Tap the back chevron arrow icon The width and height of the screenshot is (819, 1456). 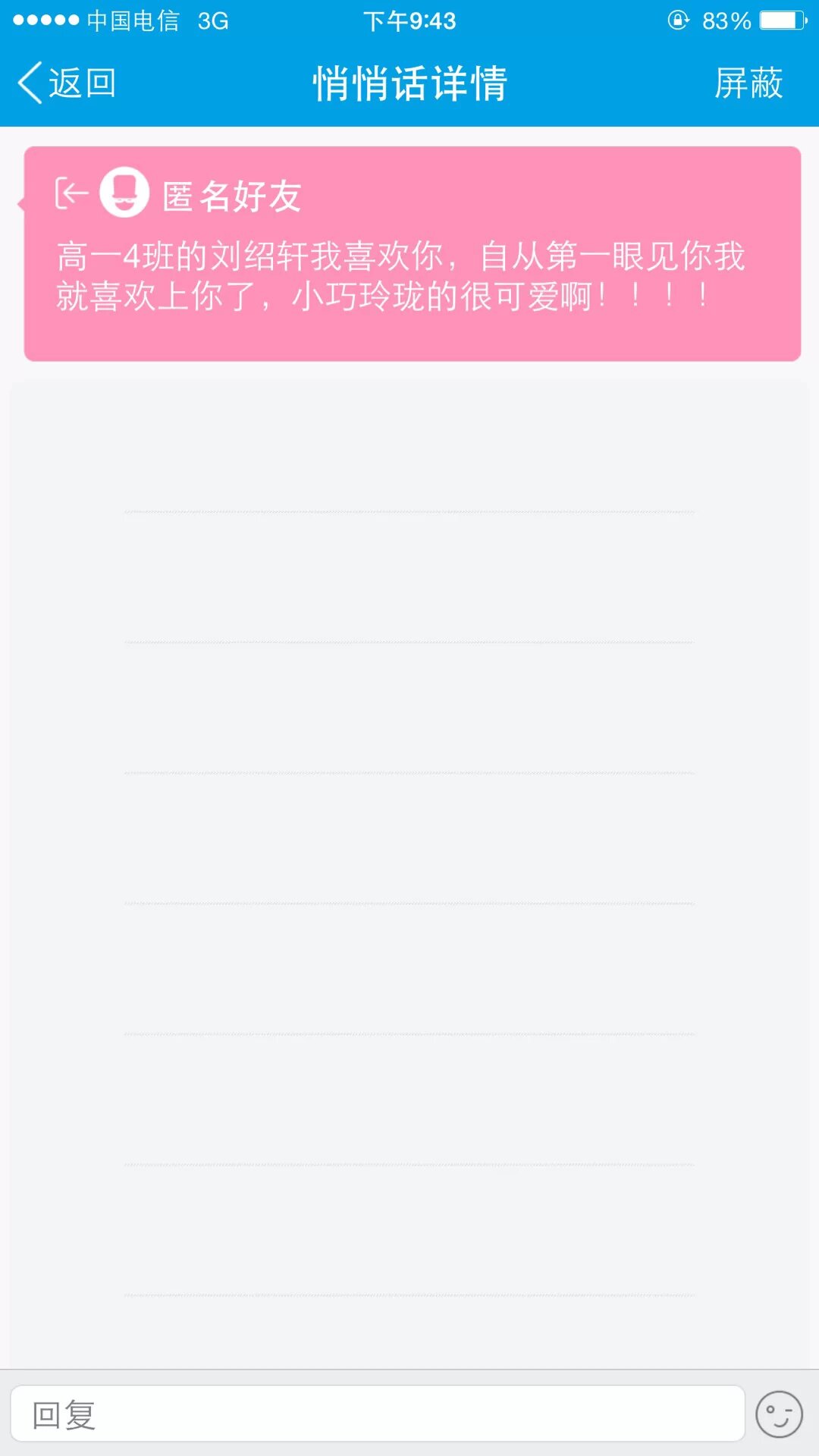coord(30,83)
